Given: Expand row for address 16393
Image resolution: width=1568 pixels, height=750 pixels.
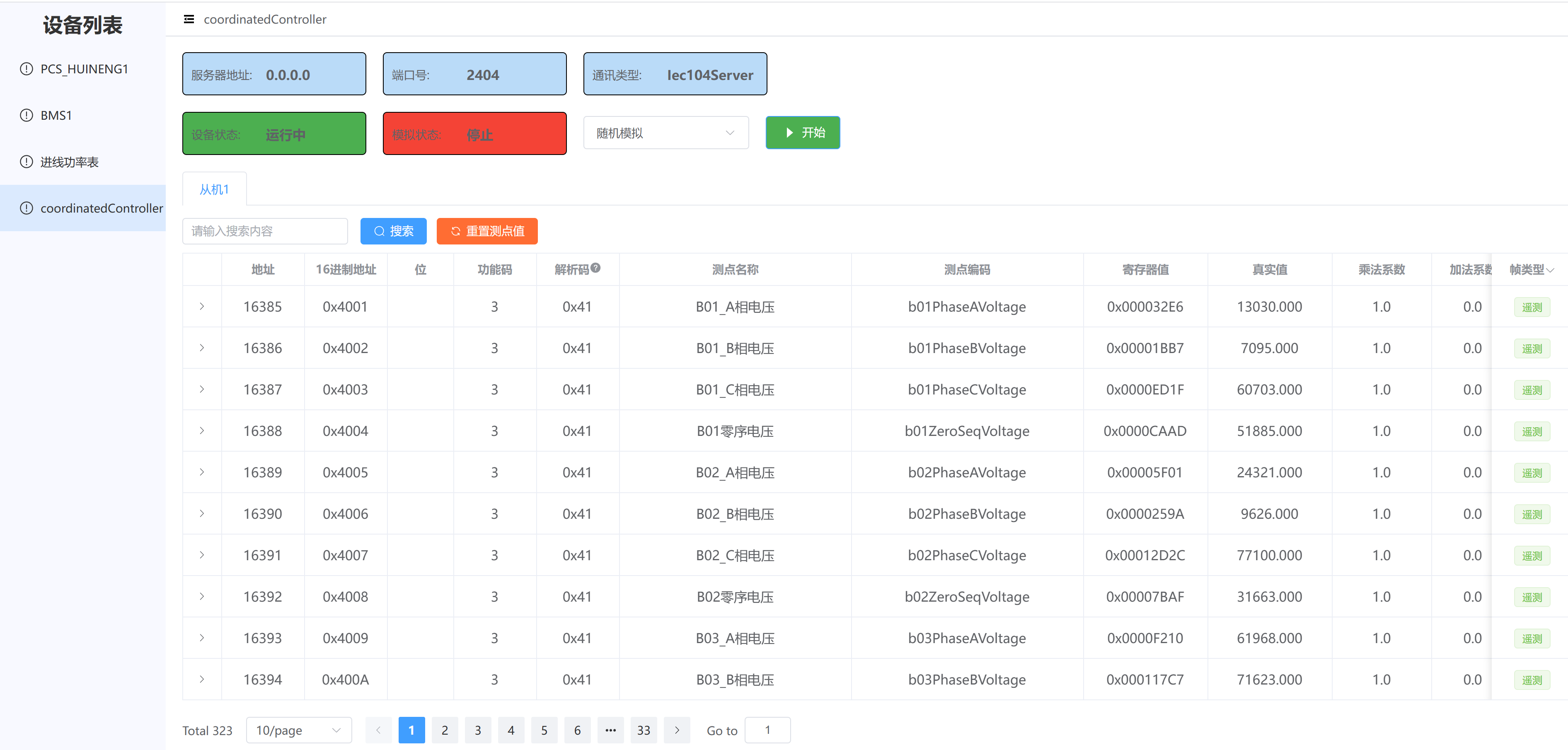Looking at the screenshot, I should pyautogui.click(x=202, y=637).
